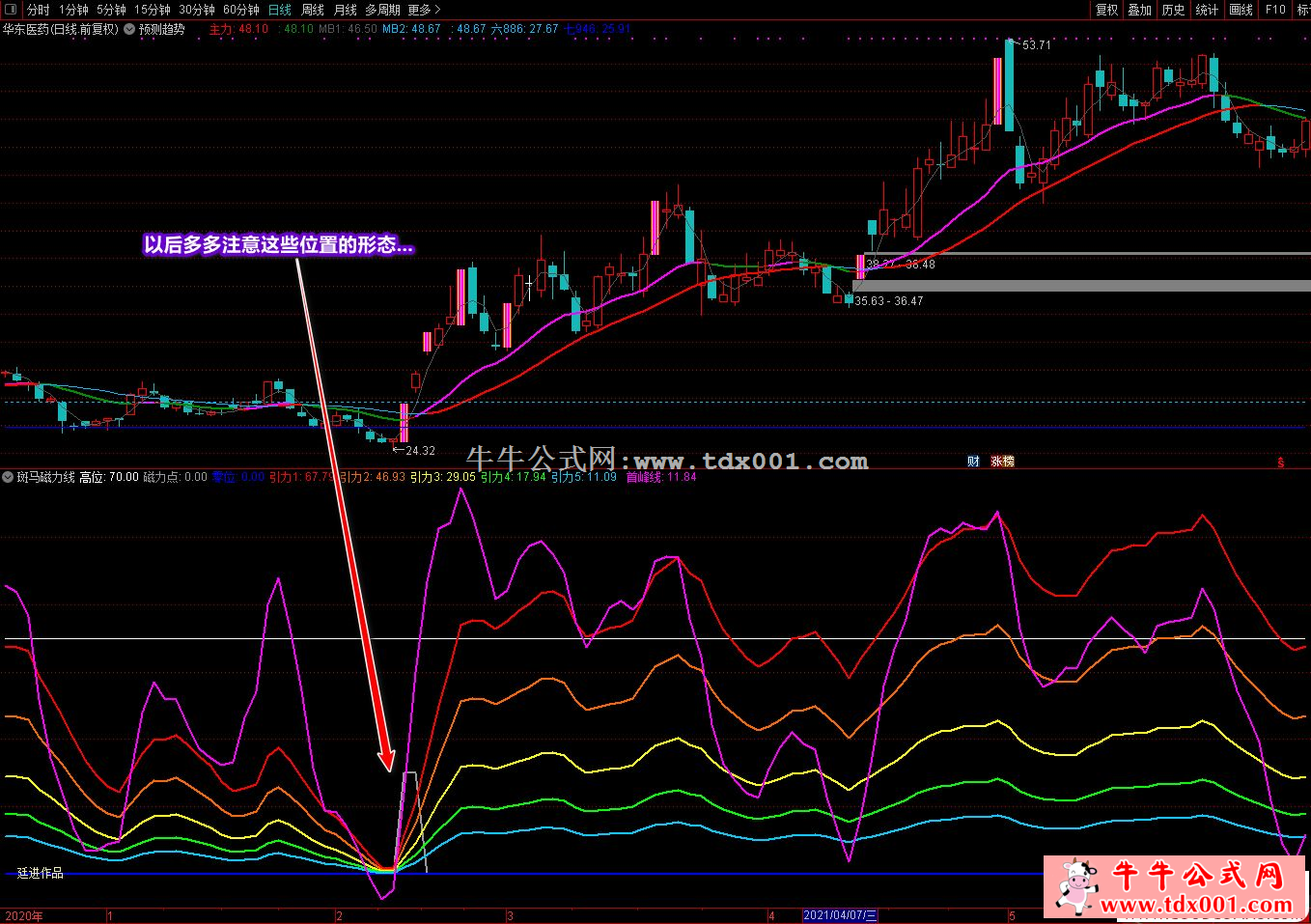Select the 日线 daily period tab
Viewport: 1311px width, 924px height.
(x=279, y=10)
